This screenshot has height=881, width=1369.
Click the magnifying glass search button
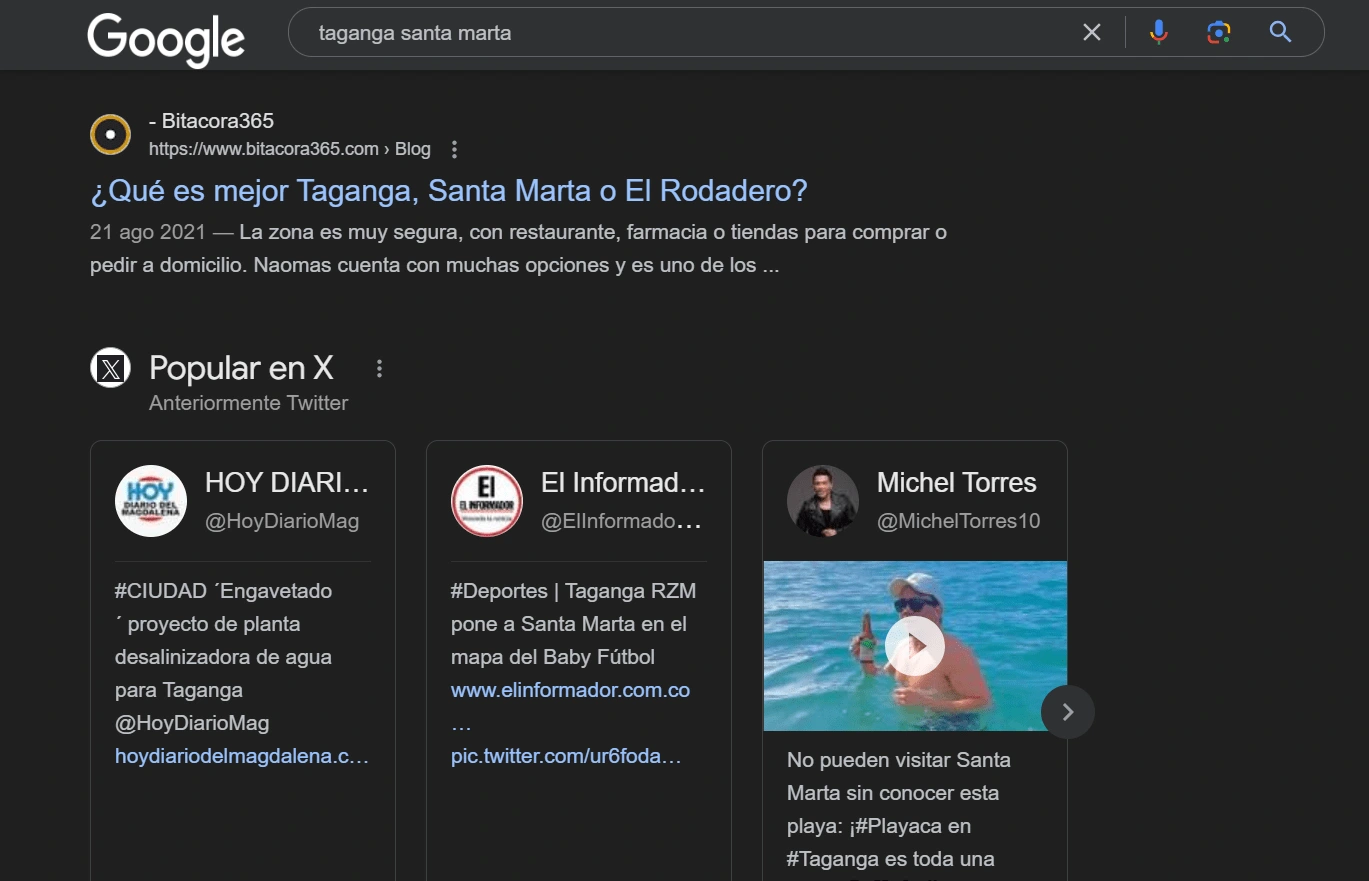[x=1281, y=33]
